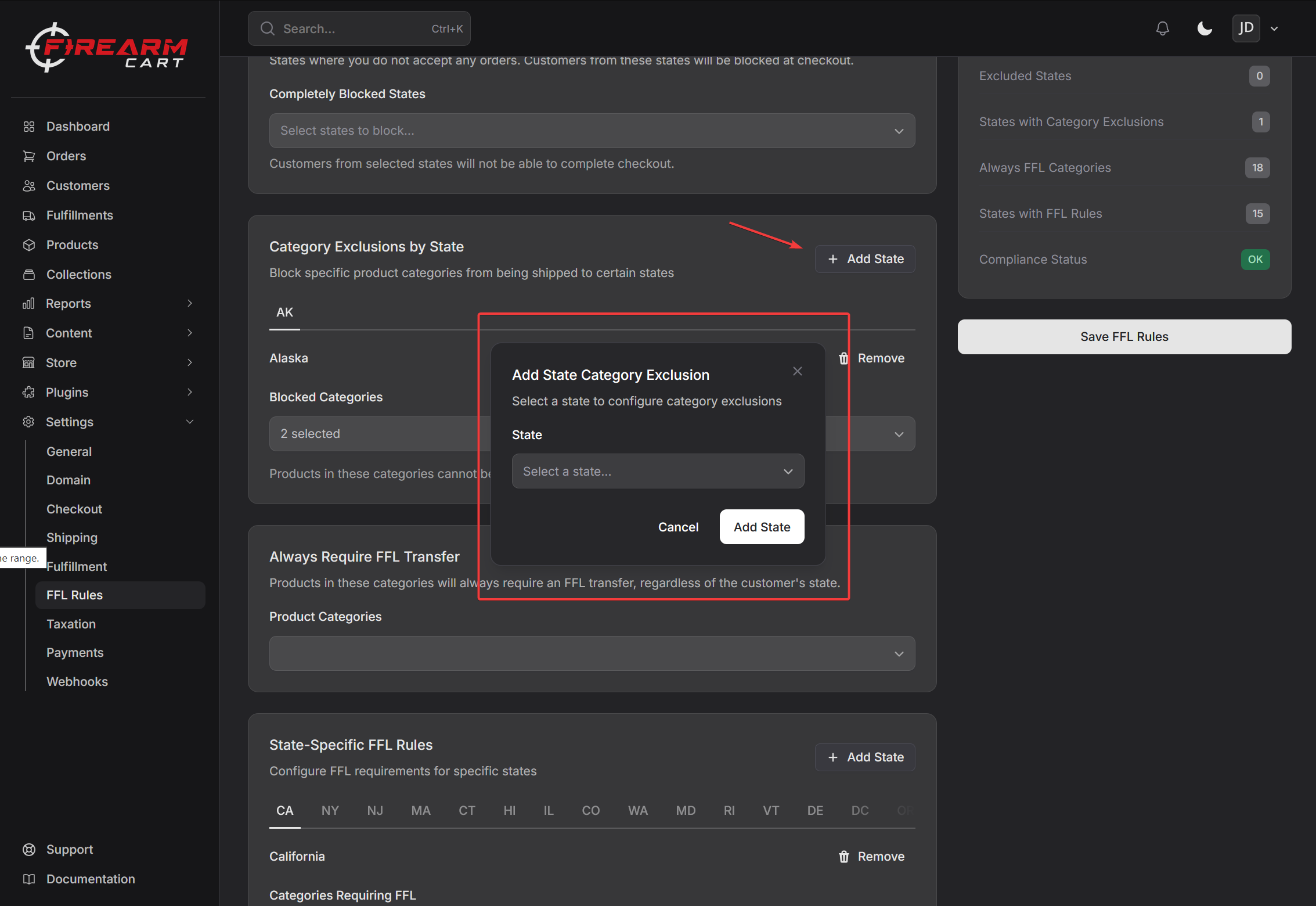Open Shipping settings
The image size is (1316, 906).
[x=72, y=538]
